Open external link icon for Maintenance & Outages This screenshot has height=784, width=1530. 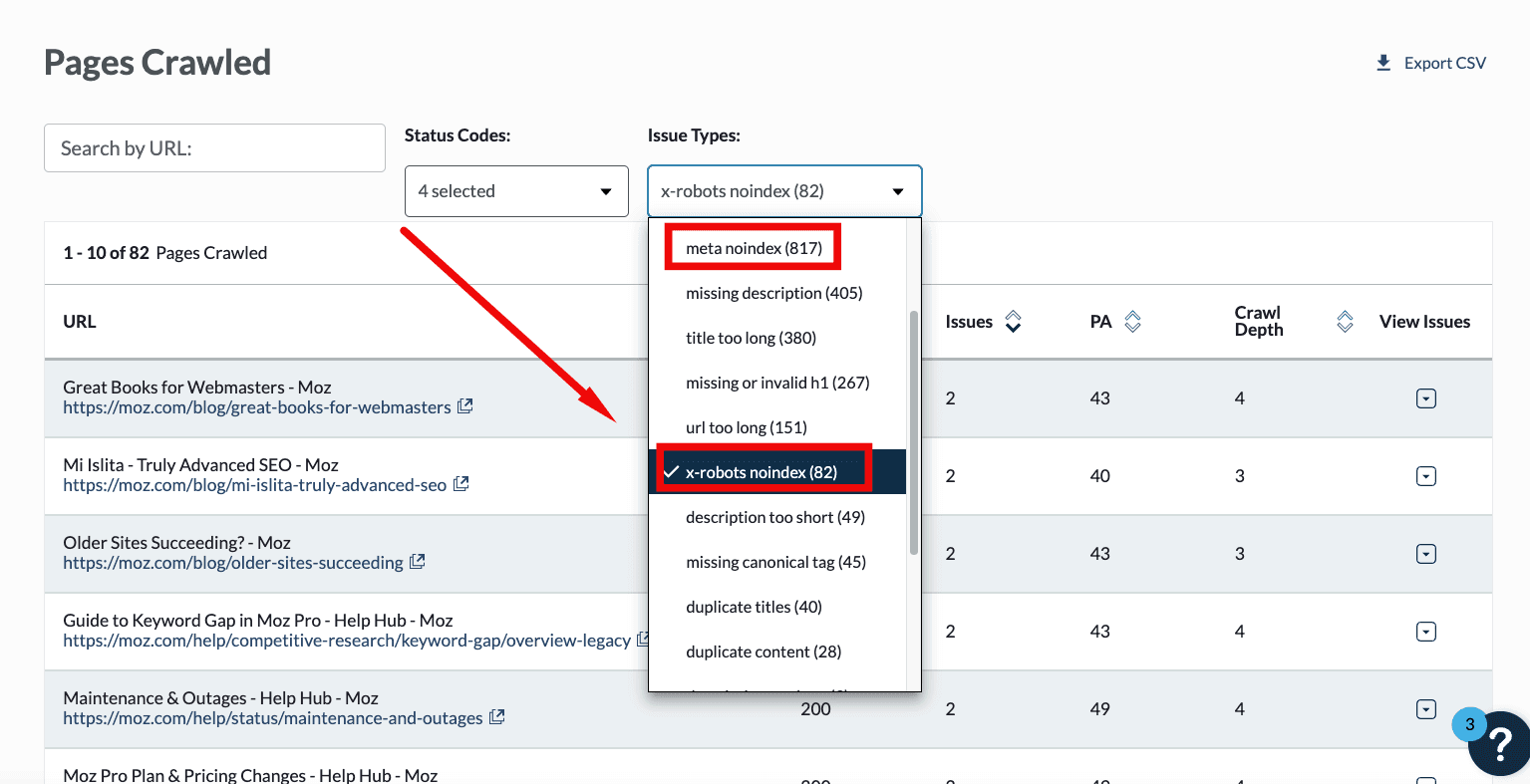[x=496, y=717]
